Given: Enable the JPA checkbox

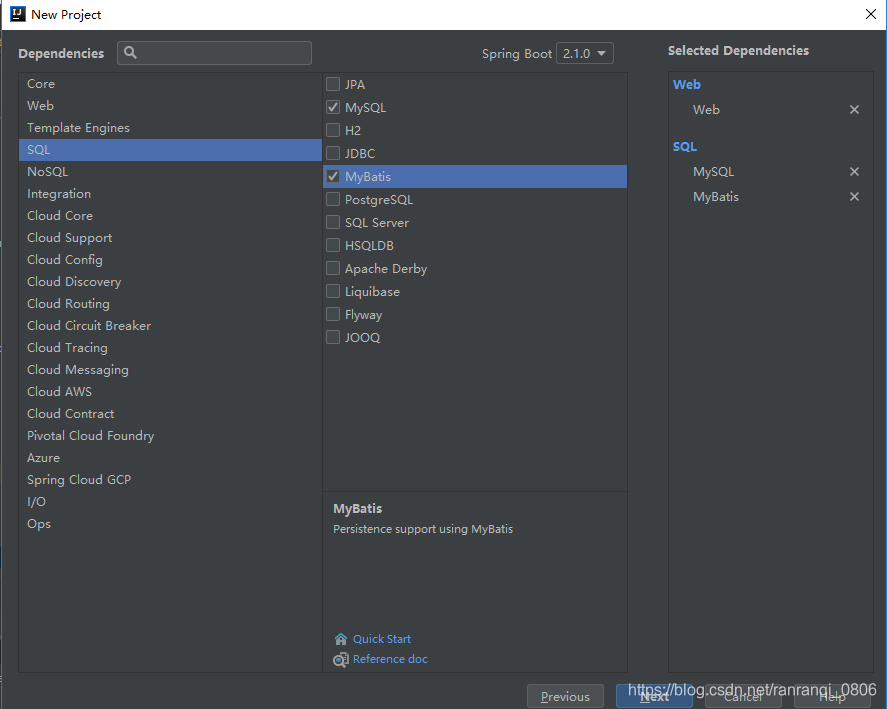Looking at the screenshot, I should pos(333,84).
